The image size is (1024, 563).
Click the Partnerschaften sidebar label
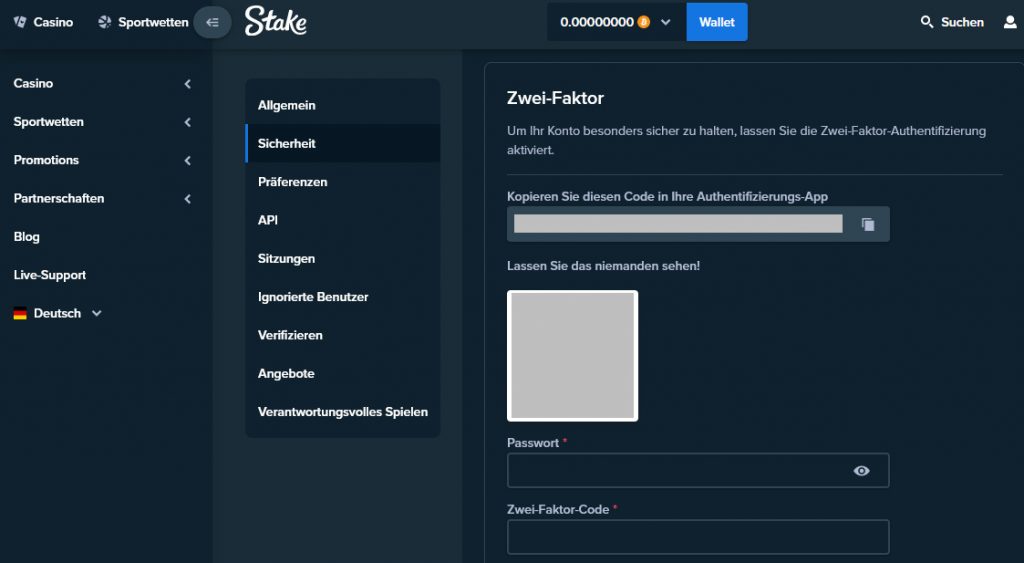[x=59, y=199]
